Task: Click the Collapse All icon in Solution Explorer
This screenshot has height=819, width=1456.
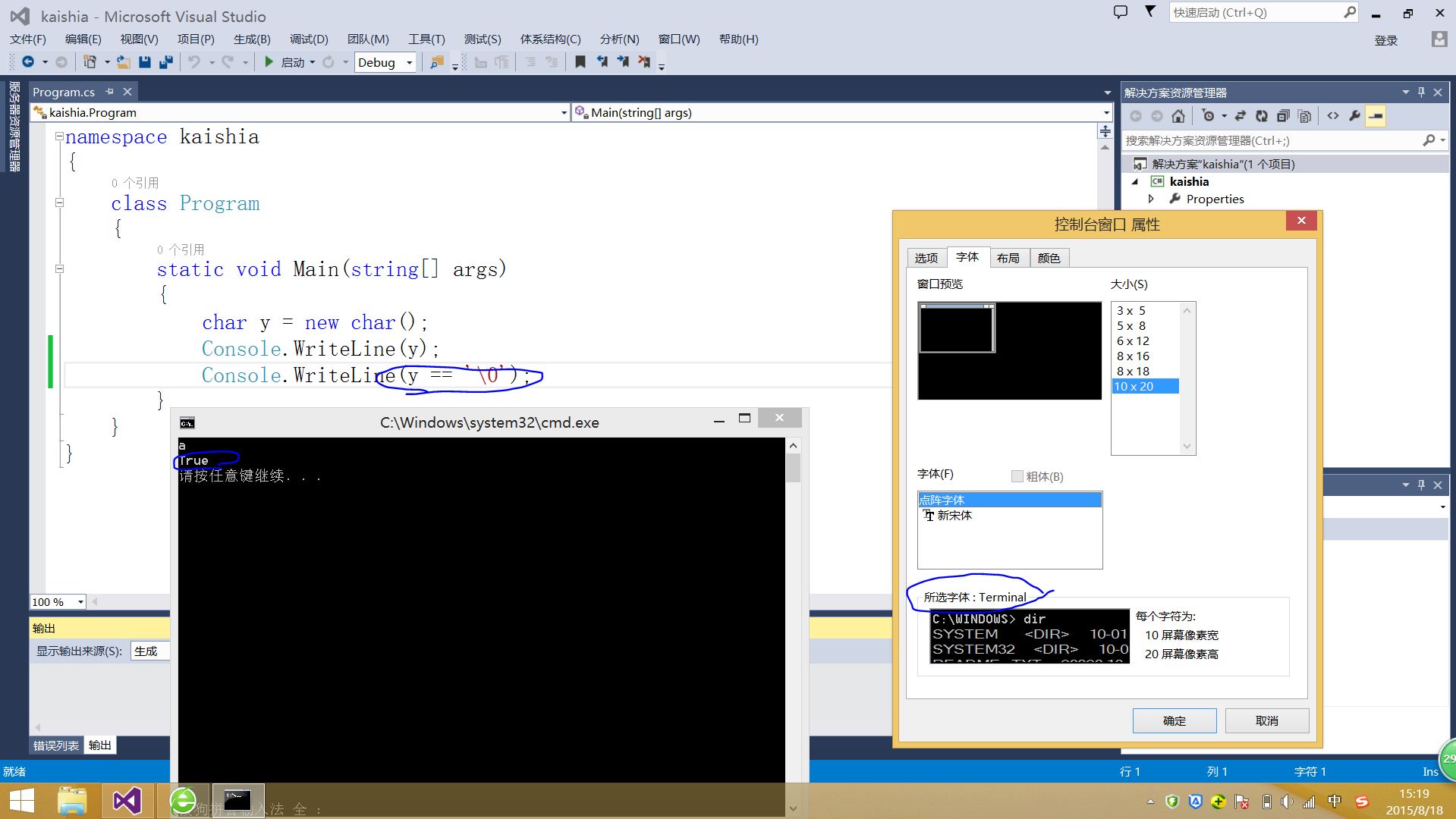Action: (x=1283, y=116)
